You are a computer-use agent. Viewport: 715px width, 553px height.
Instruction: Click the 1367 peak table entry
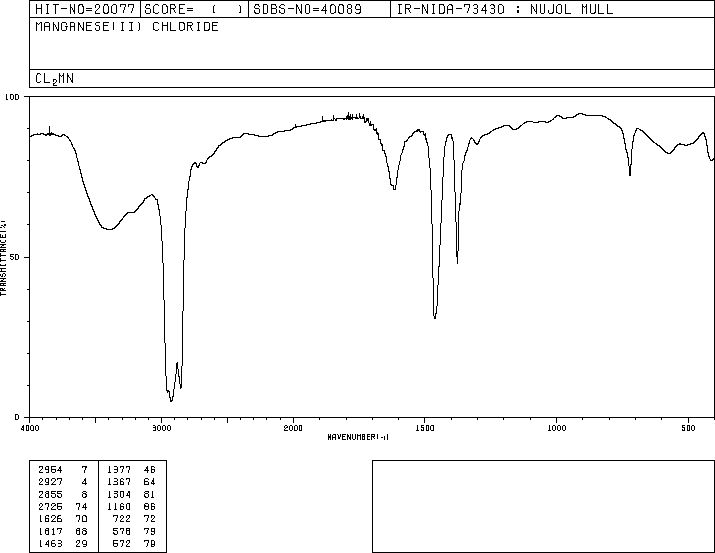click(x=119, y=482)
